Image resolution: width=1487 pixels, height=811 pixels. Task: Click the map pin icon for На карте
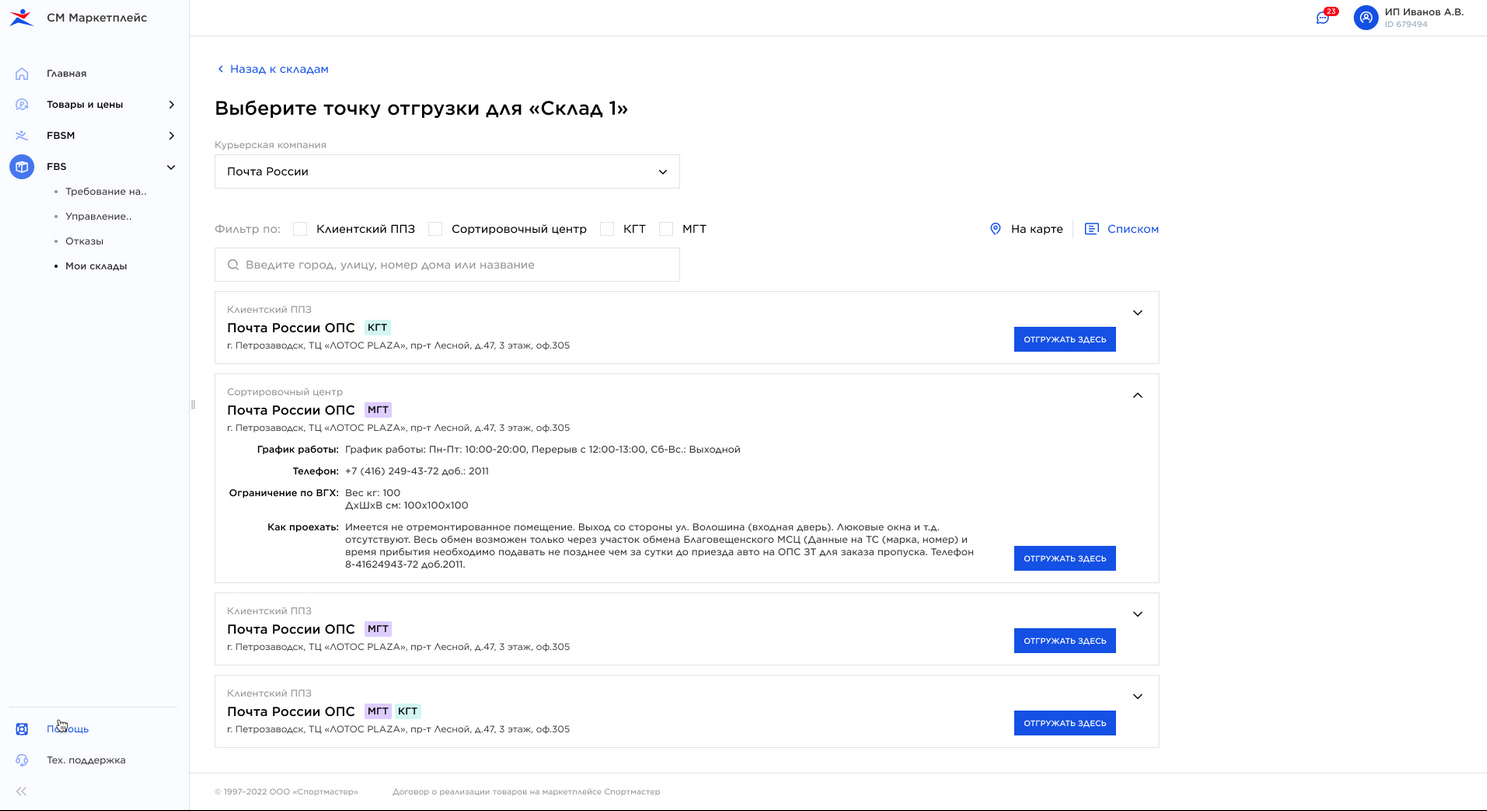click(995, 229)
